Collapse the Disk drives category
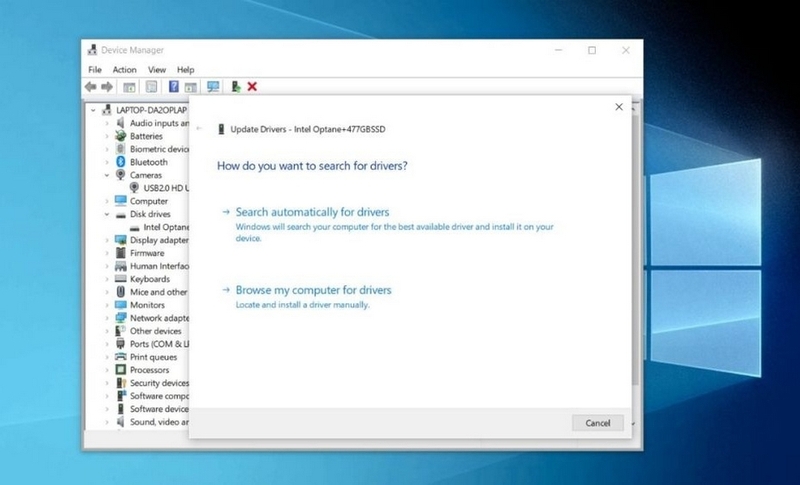The width and height of the screenshot is (800, 485). click(x=107, y=214)
